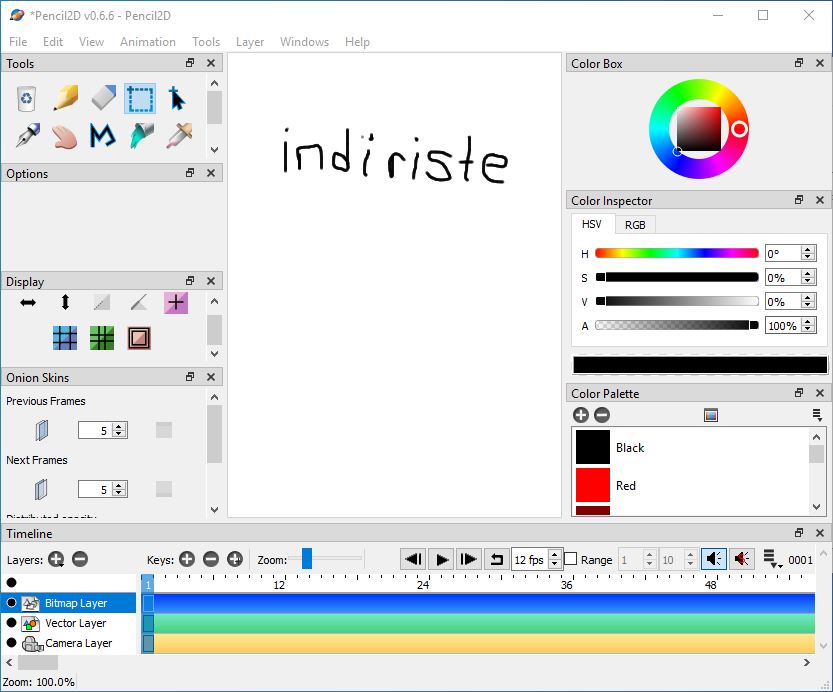
Task: Add a new keyframe
Action: [x=186, y=559]
